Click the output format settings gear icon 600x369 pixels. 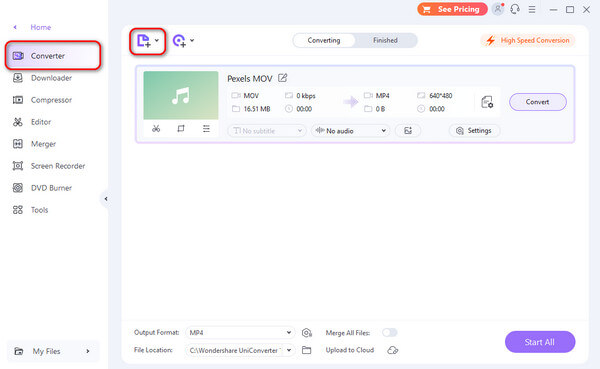tap(307, 333)
